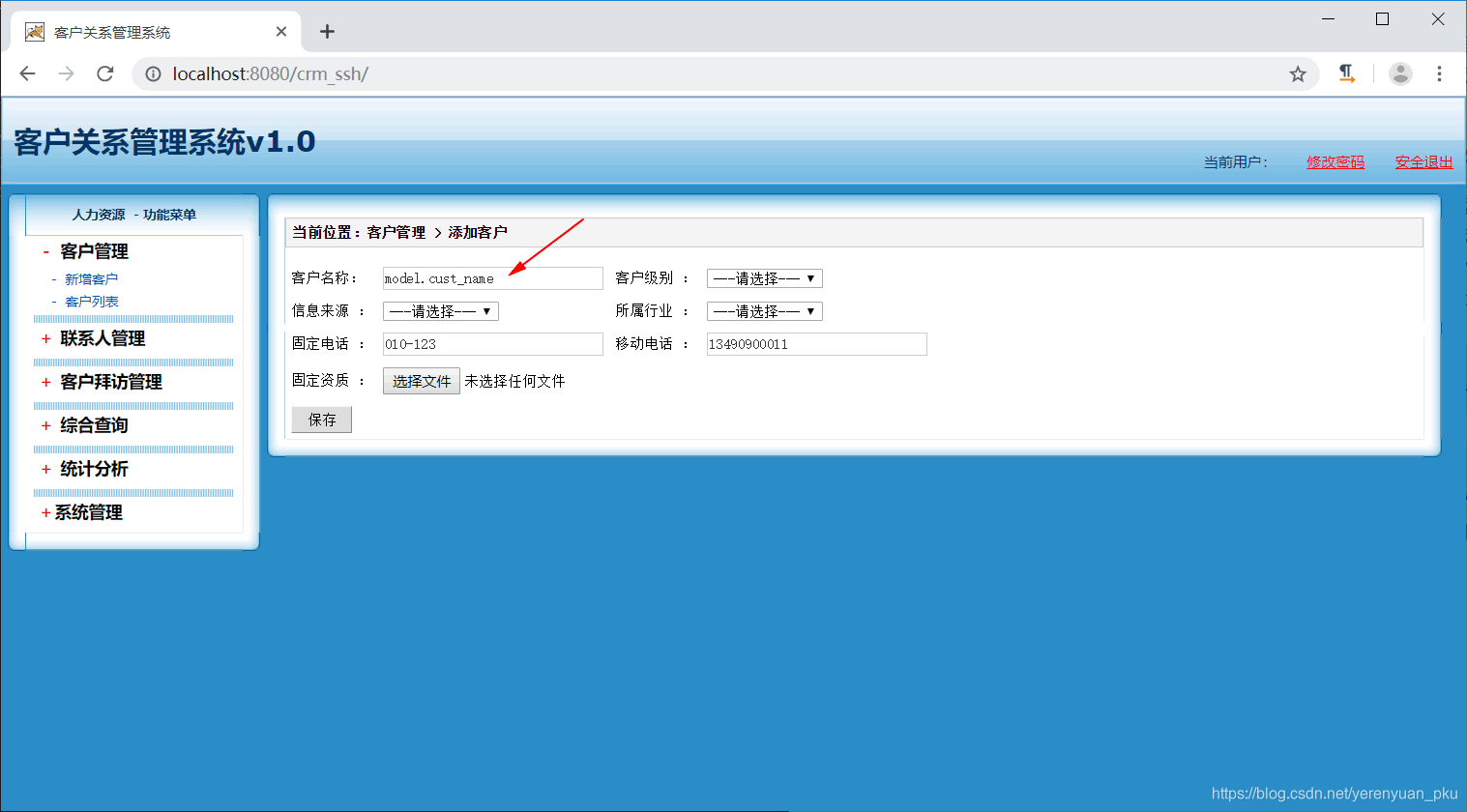The width and height of the screenshot is (1467, 812).
Task: Open the 信息来源 dropdown
Action: [440, 311]
